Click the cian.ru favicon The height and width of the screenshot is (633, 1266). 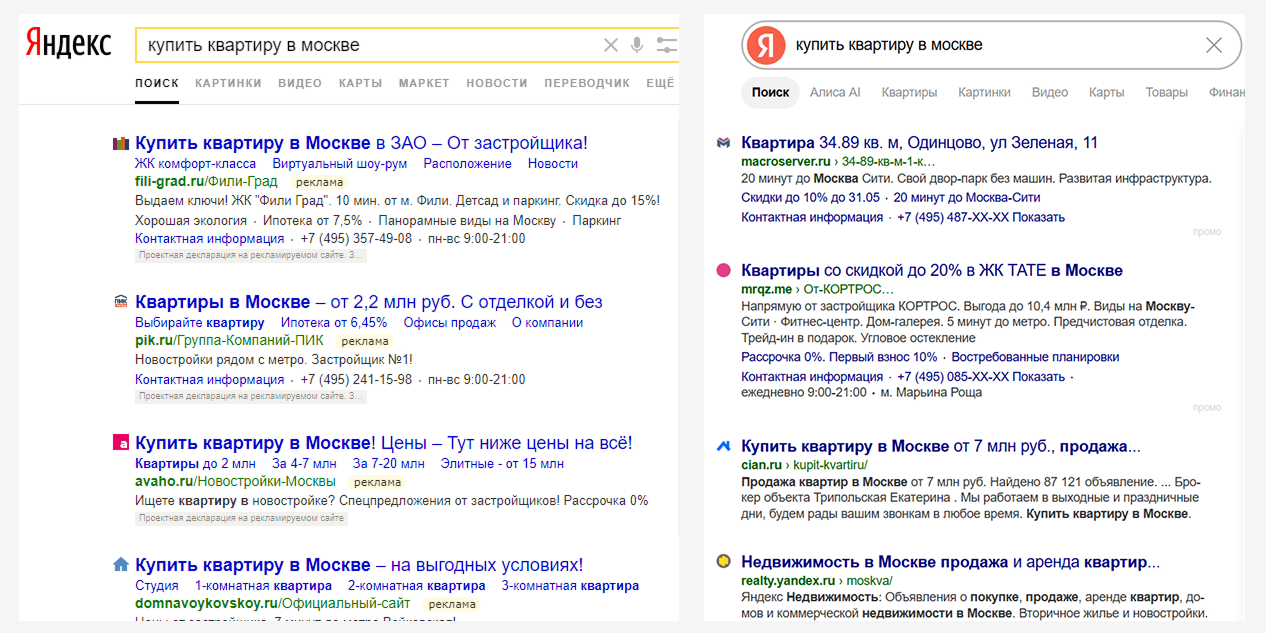click(x=724, y=446)
